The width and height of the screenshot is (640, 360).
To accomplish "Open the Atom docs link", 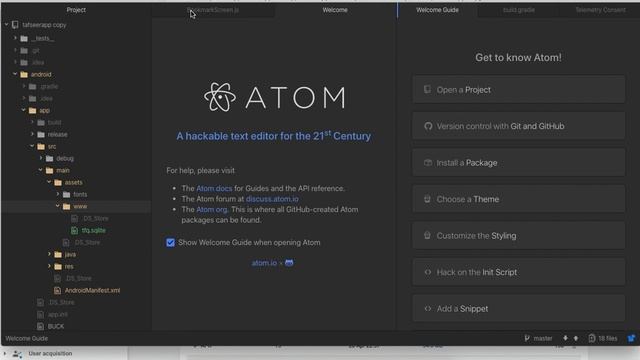I will 214,189.
